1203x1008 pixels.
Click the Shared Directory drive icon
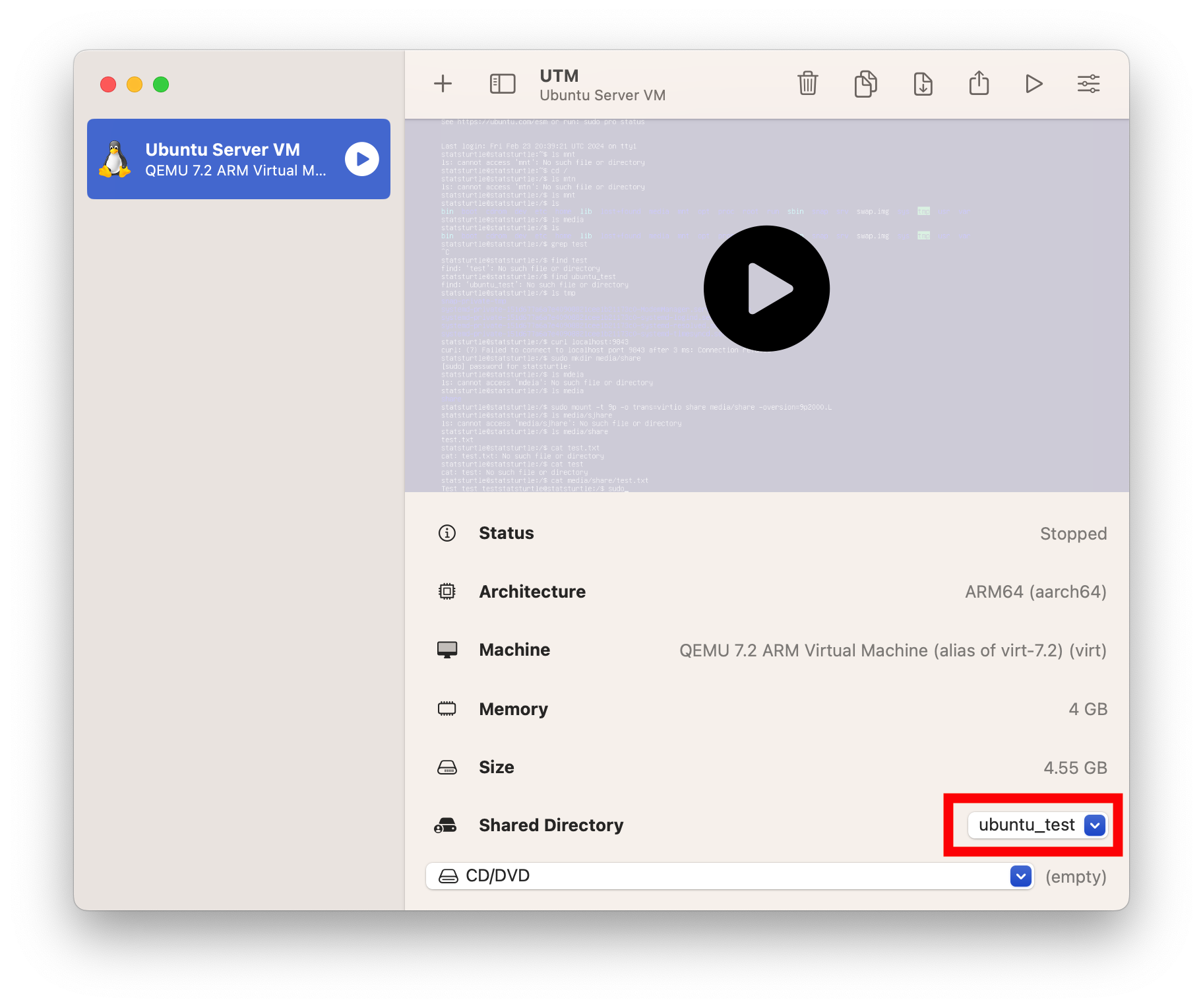pos(445,825)
